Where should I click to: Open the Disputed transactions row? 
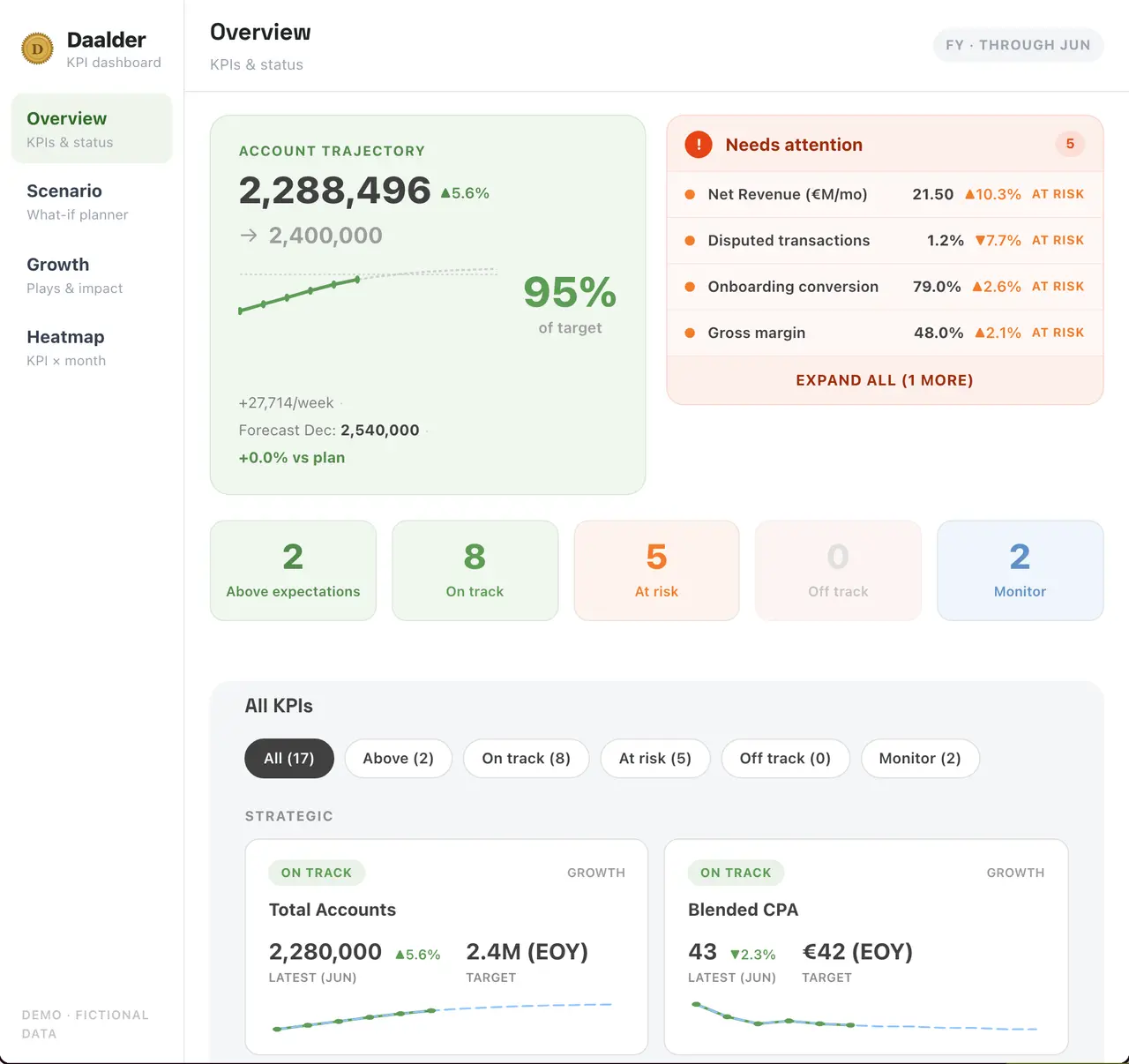coord(885,240)
